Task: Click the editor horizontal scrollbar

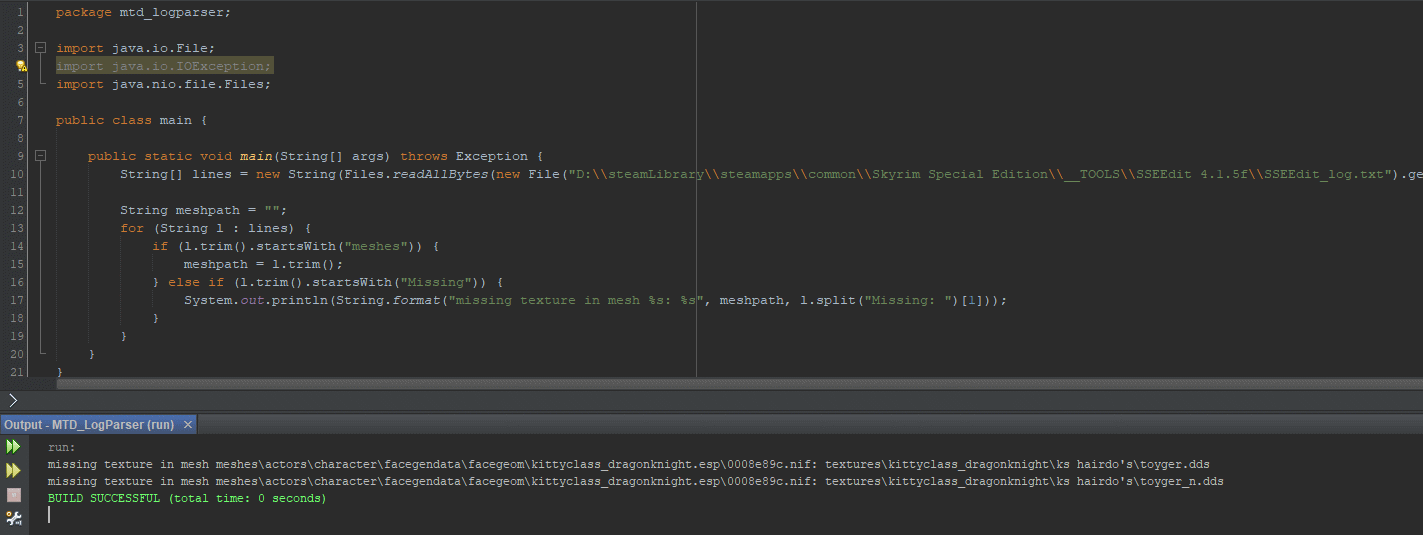Action: [740, 383]
